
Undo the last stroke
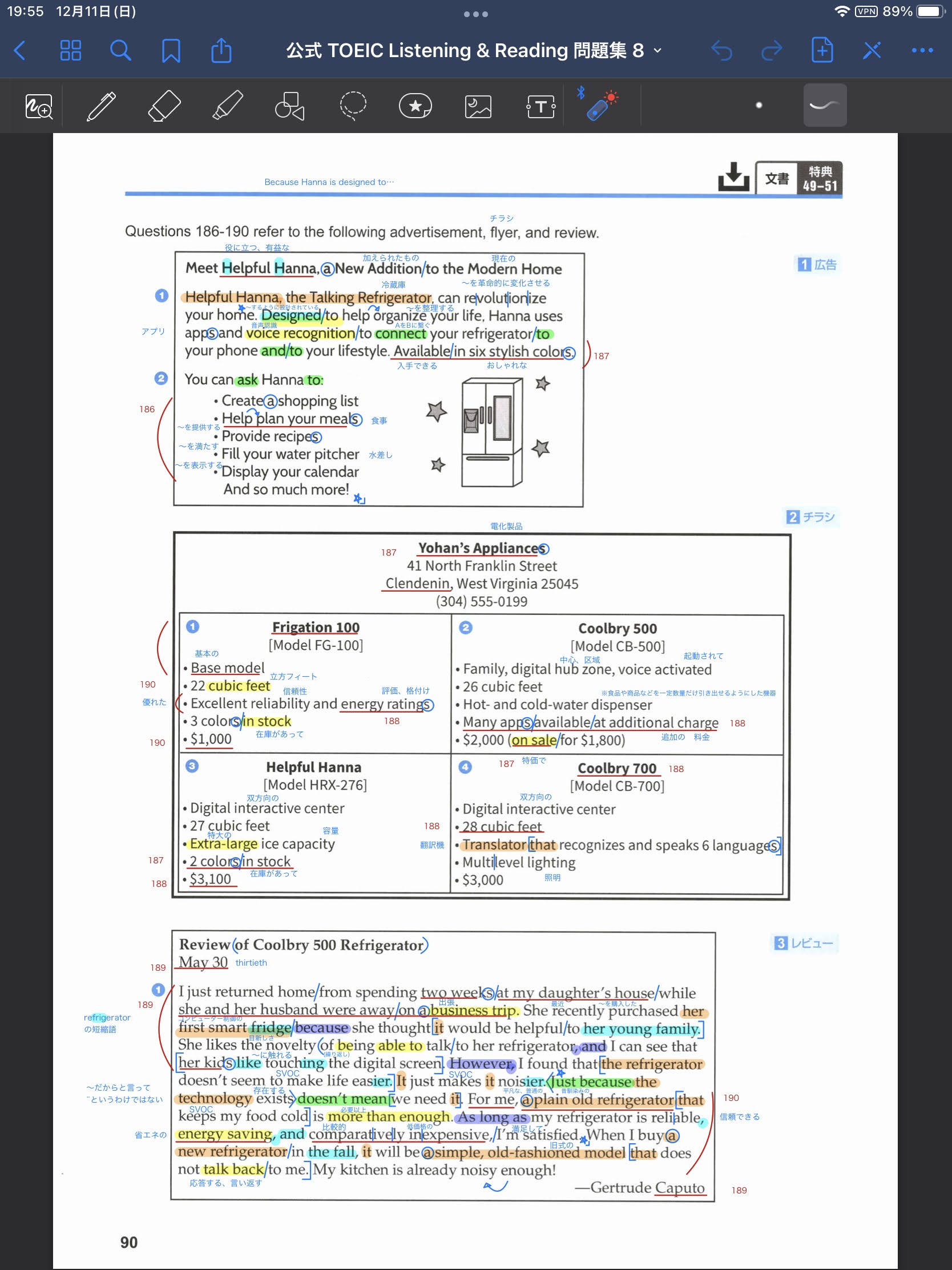(x=722, y=50)
